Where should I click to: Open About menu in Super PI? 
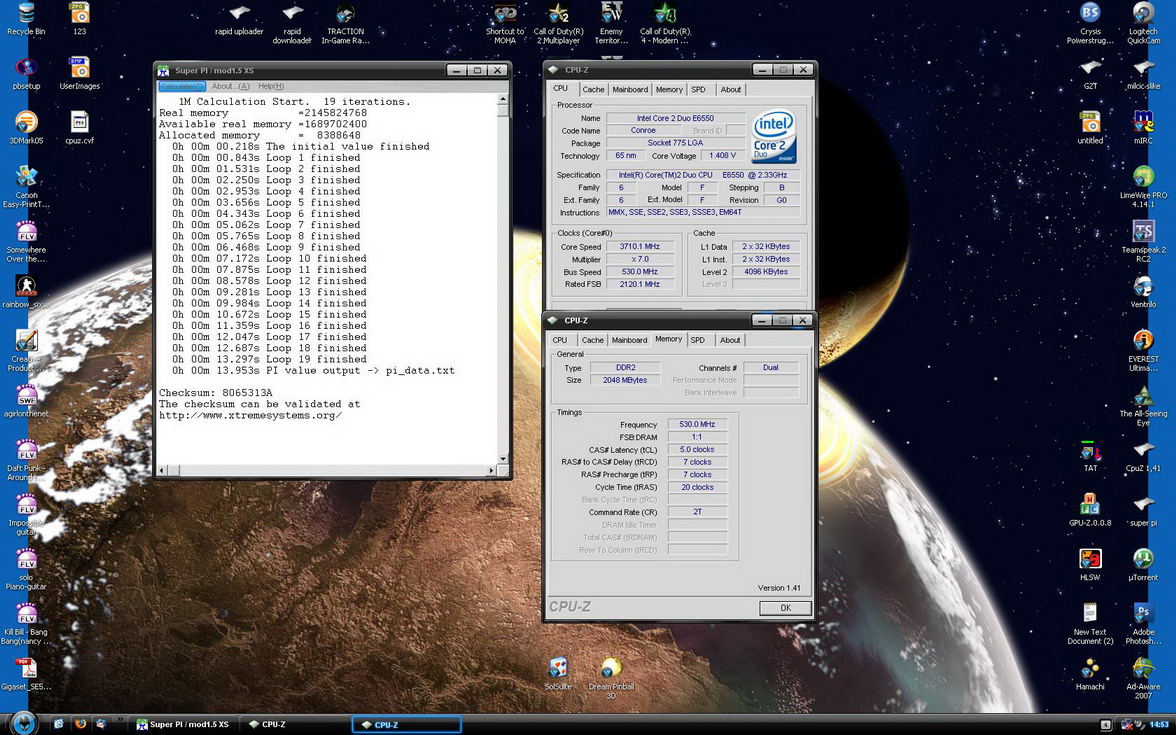(x=230, y=86)
